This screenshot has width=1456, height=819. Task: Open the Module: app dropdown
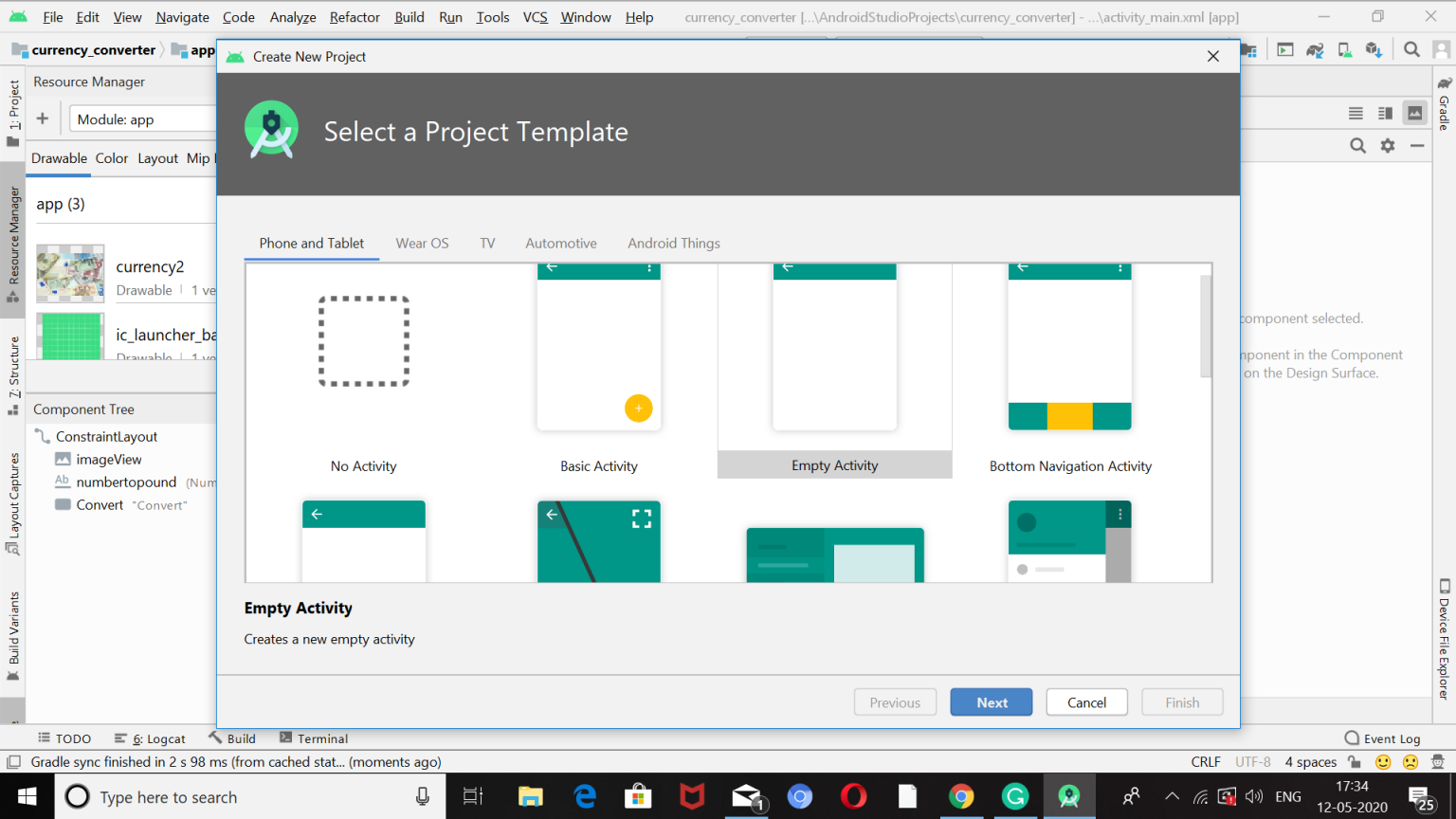point(142,118)
